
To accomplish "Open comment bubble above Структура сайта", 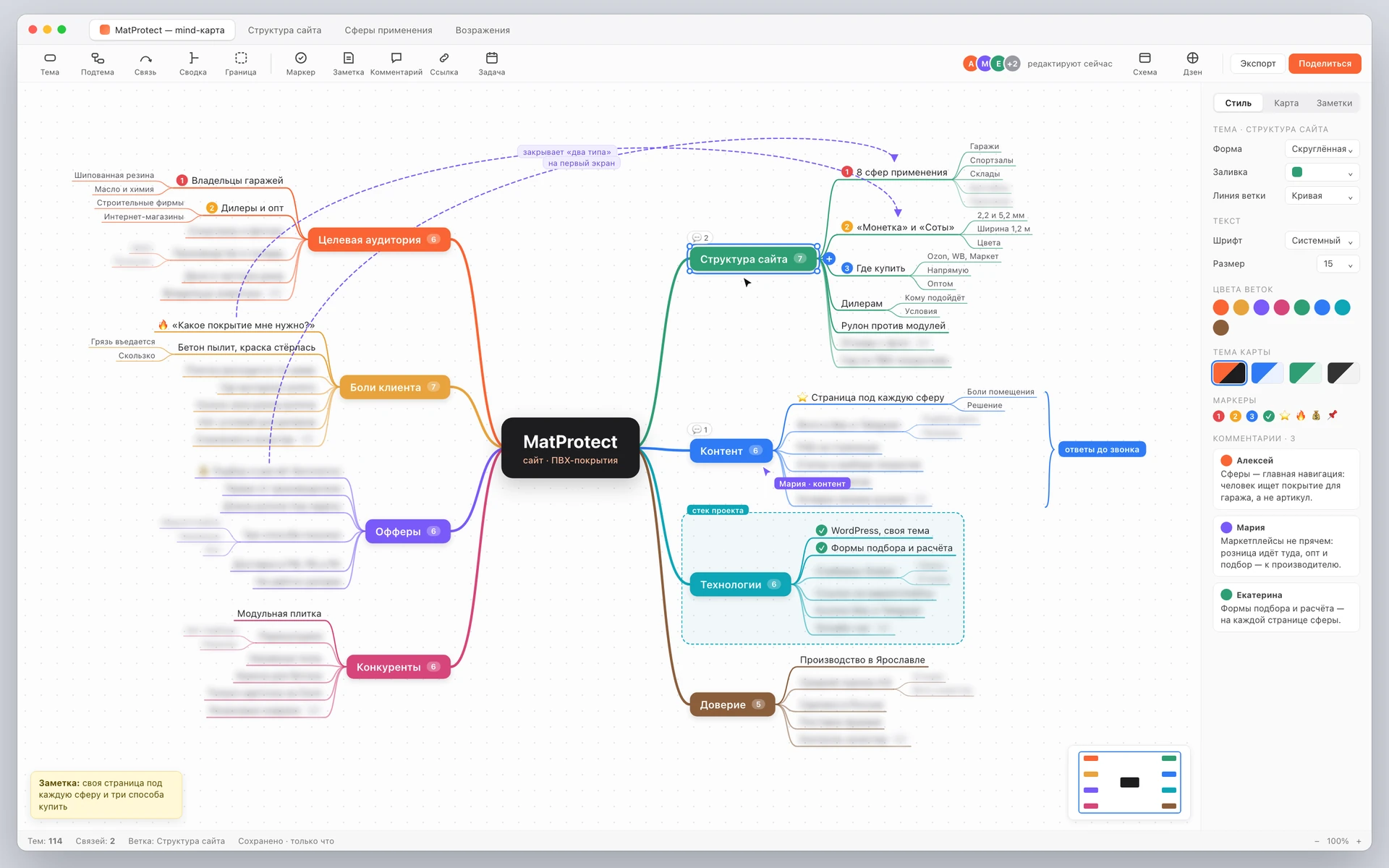I will coord(700,237).
